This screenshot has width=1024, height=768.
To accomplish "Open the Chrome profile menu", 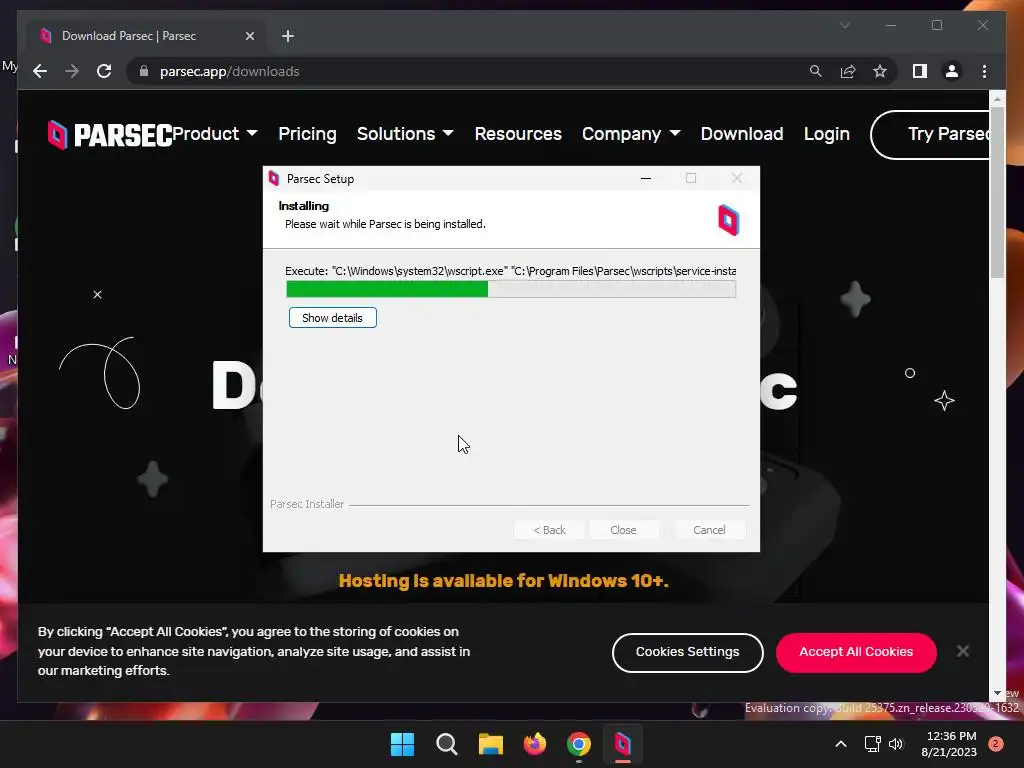I will tap(952, 71).
